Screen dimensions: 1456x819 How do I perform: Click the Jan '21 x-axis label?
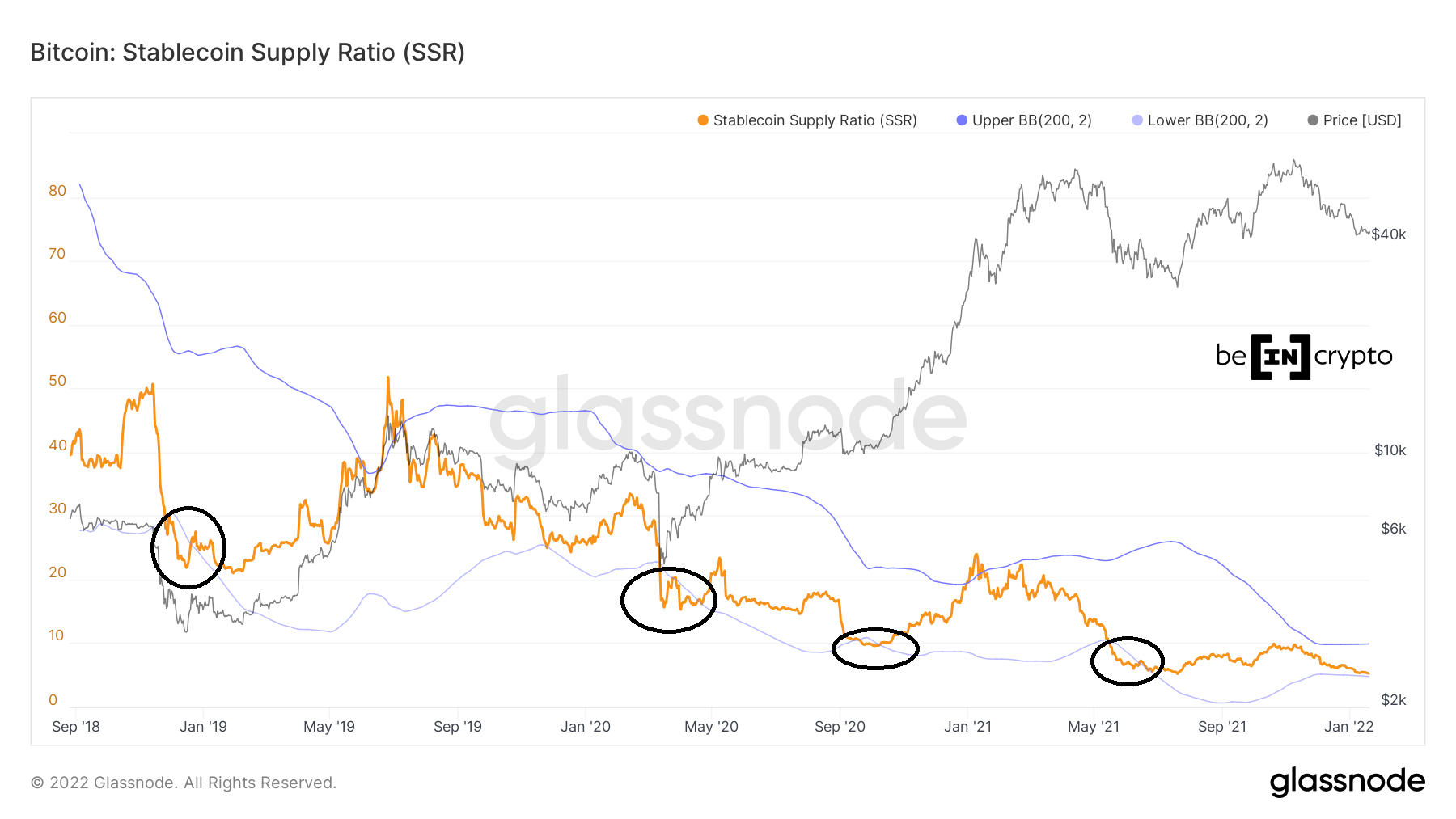click(967, 727)
